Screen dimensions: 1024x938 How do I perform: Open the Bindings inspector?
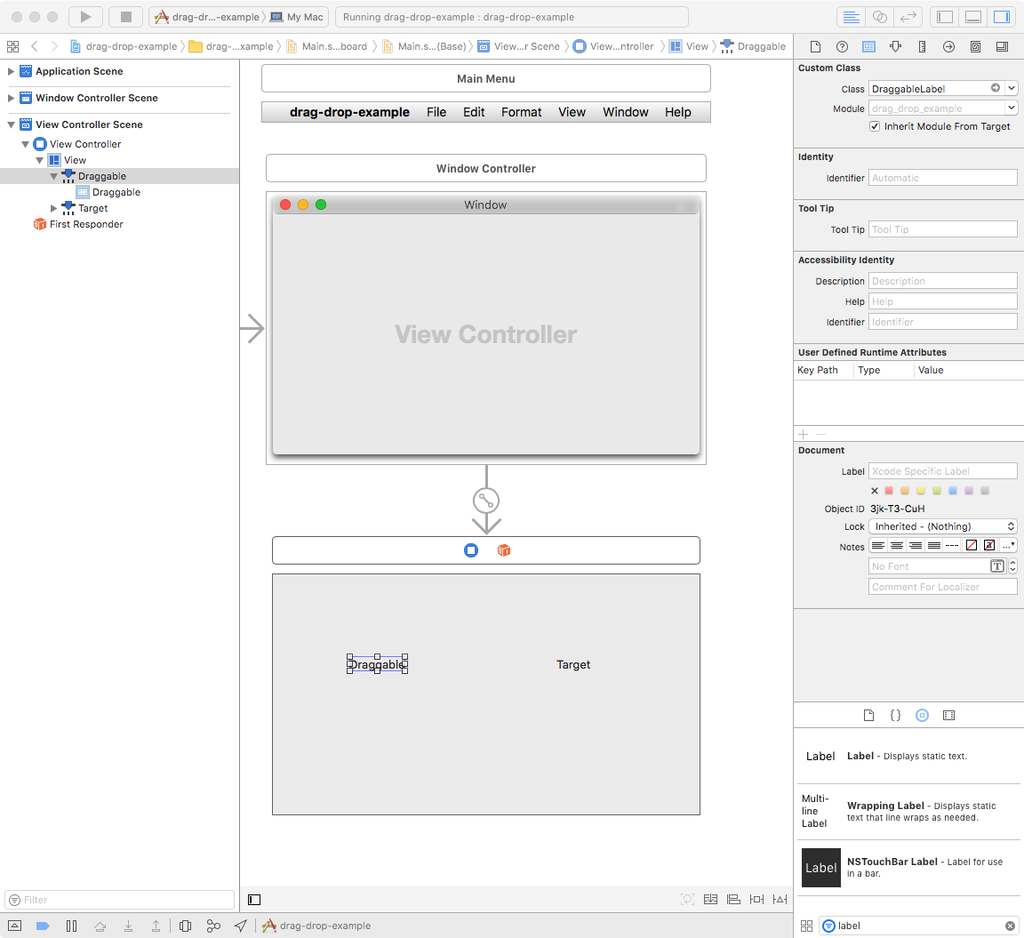pyautogui.click(x=975, y=46)
